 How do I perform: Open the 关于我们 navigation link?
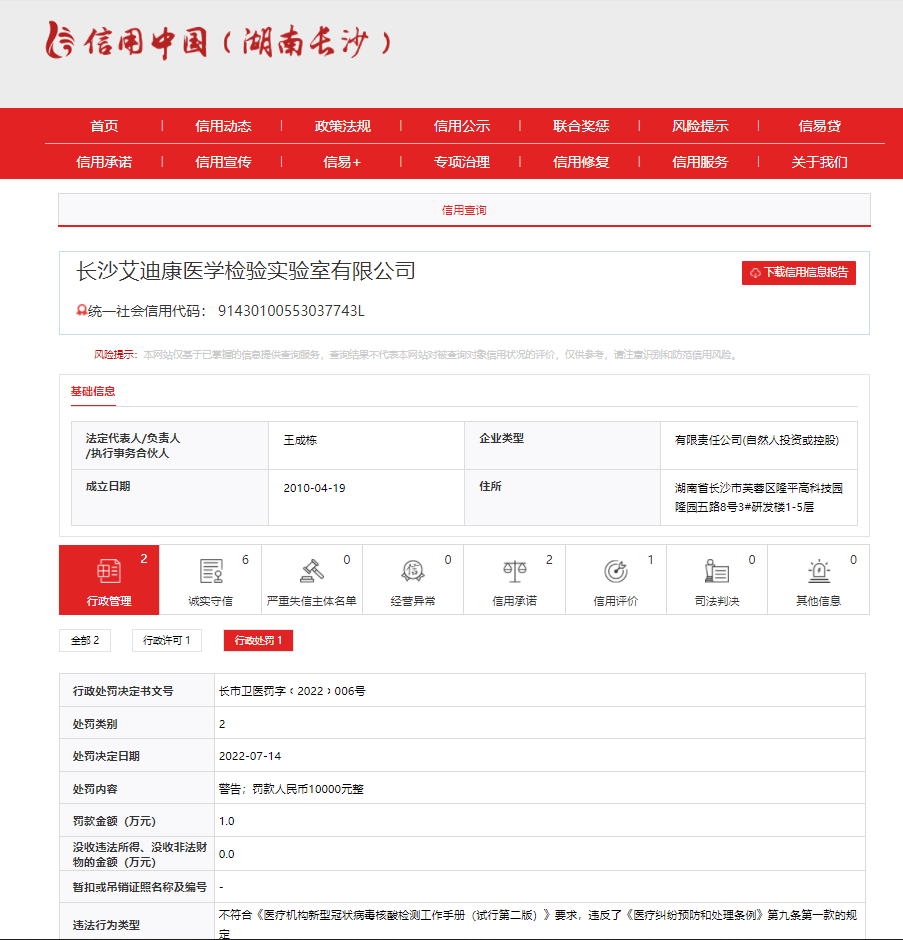click(819, 162)
